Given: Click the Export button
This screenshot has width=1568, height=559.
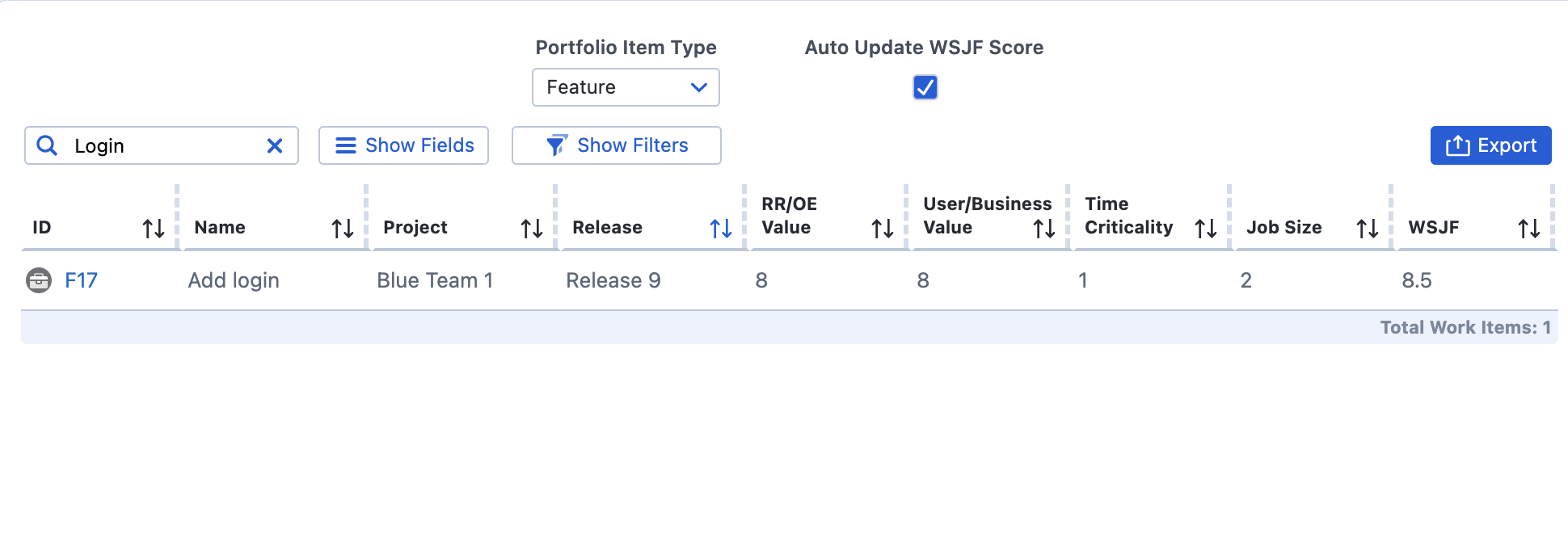Looking at the screenshot, I should pos(1490,145).
